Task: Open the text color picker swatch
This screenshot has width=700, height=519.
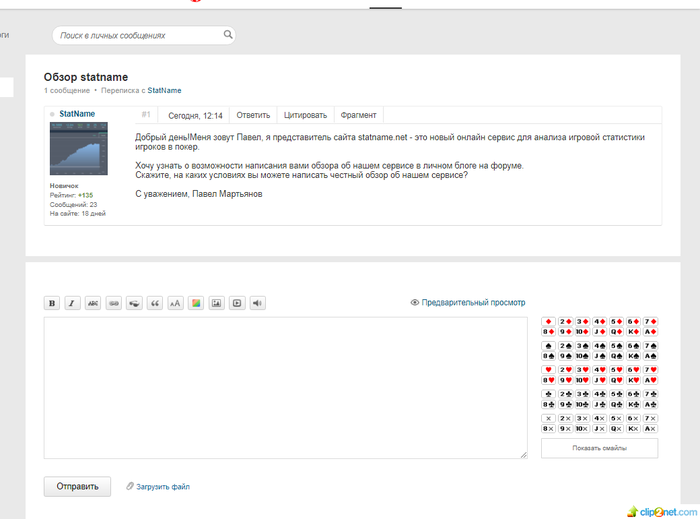Action: tap(196, 303)
